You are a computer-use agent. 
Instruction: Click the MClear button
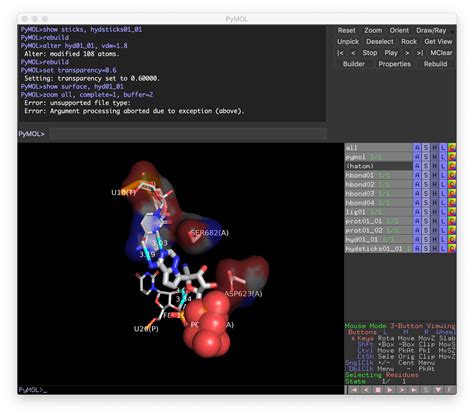click(441, 53)
